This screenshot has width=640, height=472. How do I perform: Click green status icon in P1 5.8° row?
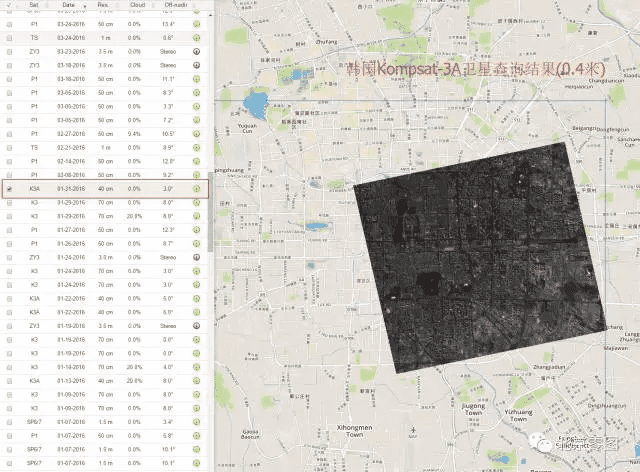coord(196,436)
